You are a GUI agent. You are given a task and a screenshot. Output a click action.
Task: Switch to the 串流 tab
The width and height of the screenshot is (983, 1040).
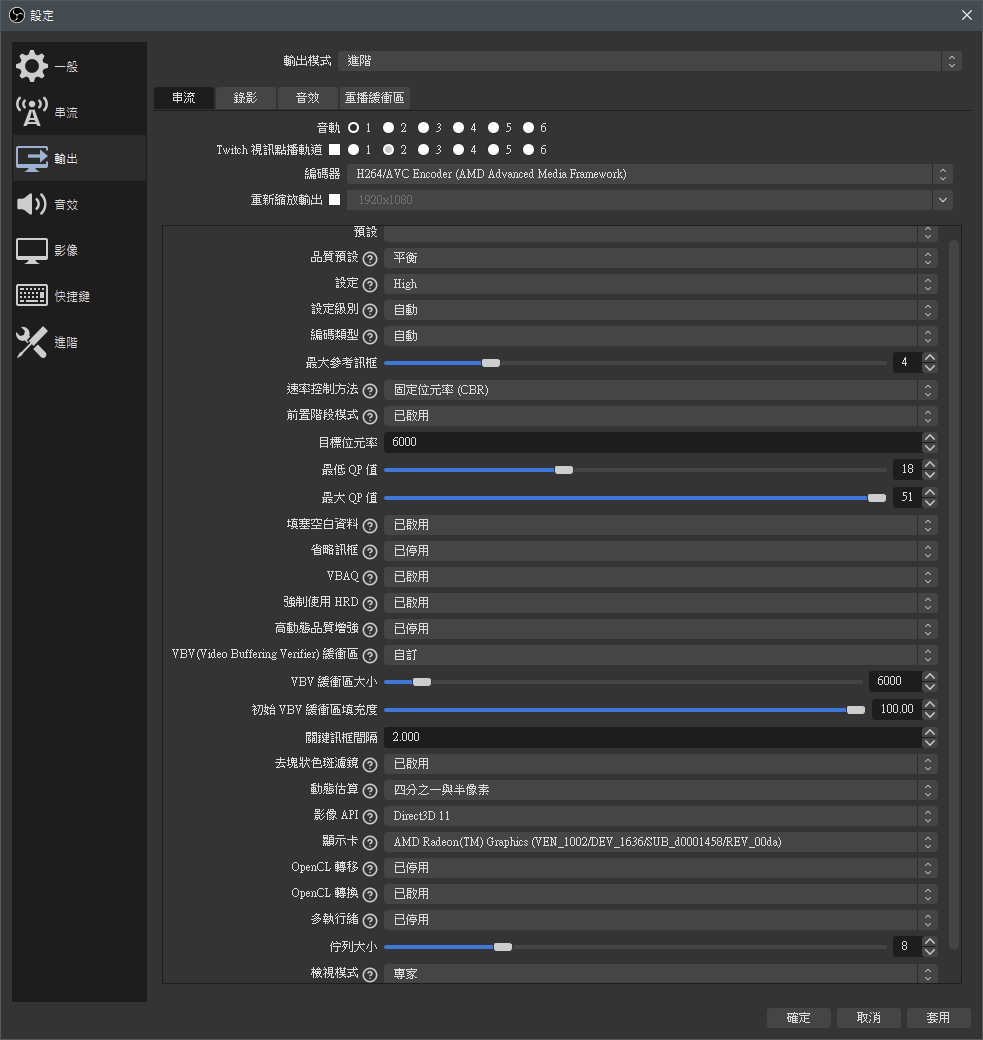pyautogui.click(x=184, y=98)
